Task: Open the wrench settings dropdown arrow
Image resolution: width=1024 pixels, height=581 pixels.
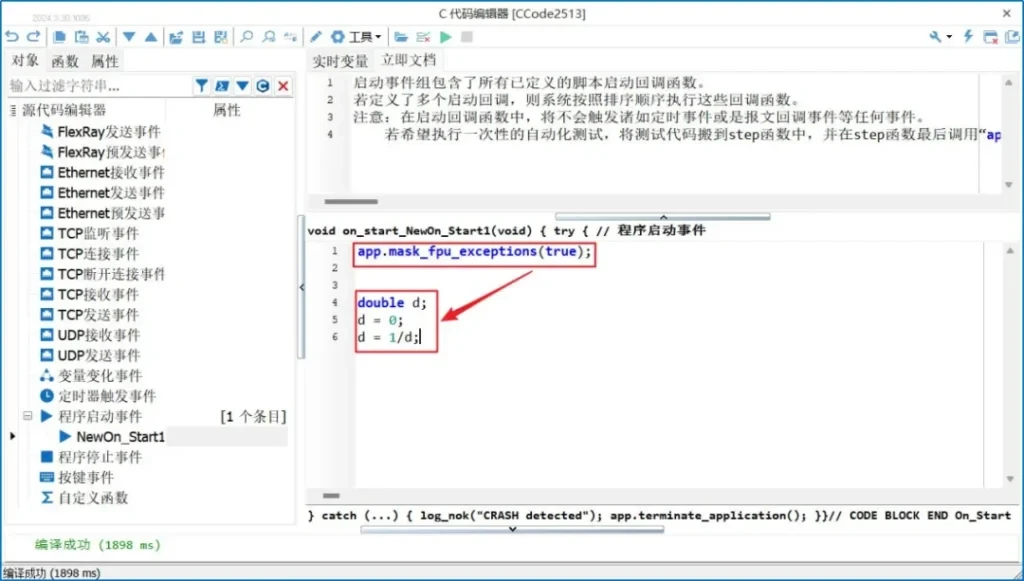Action: (949, 37)
